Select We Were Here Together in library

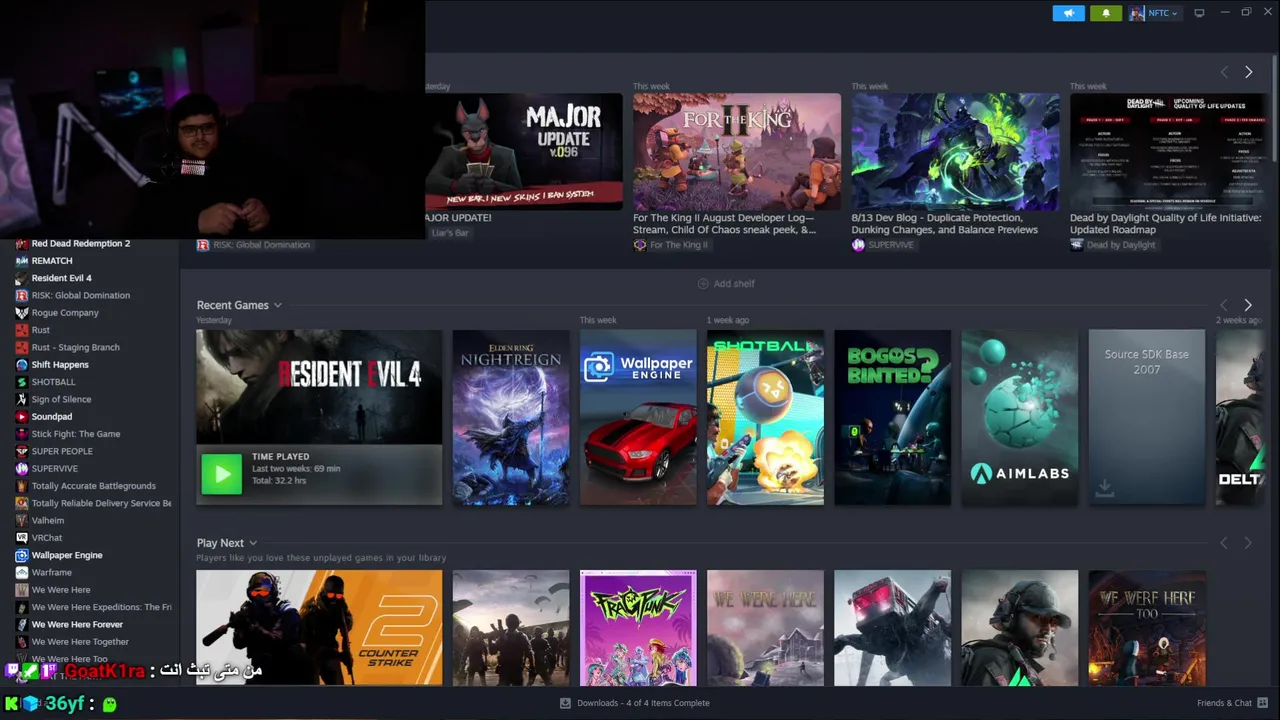click(80, 642)
